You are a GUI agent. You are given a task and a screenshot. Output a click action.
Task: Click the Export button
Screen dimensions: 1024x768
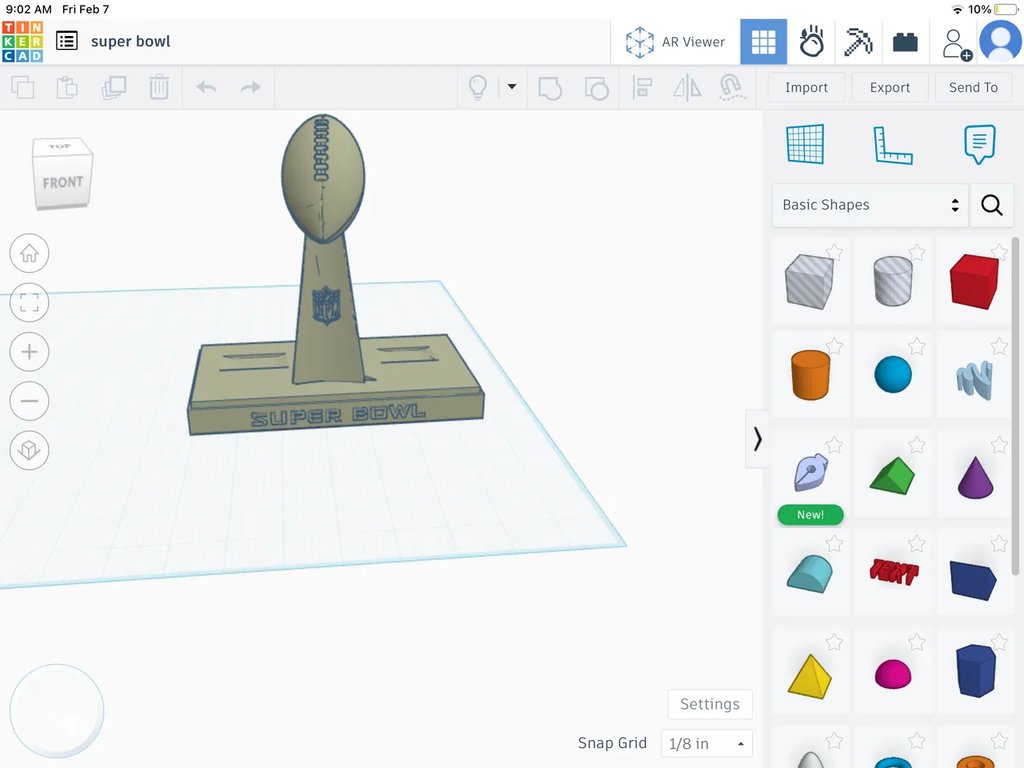(889, 87)
